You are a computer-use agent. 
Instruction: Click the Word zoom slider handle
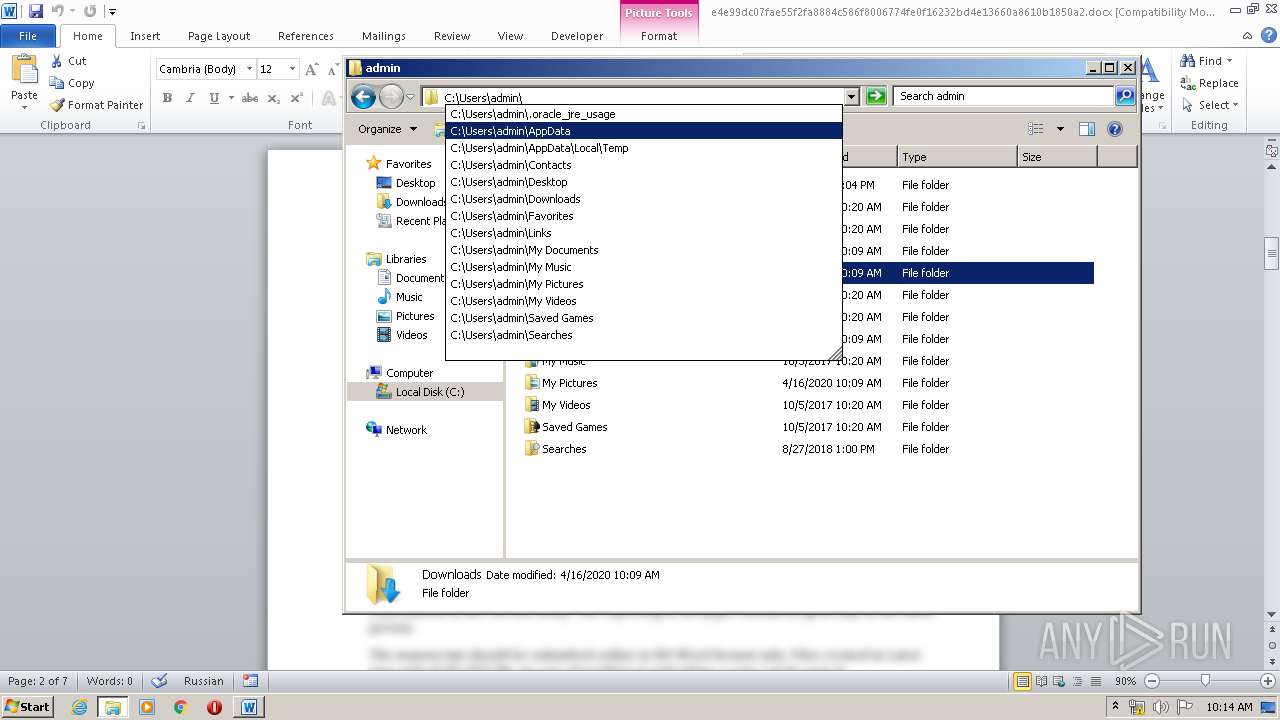pos(1205,680)
